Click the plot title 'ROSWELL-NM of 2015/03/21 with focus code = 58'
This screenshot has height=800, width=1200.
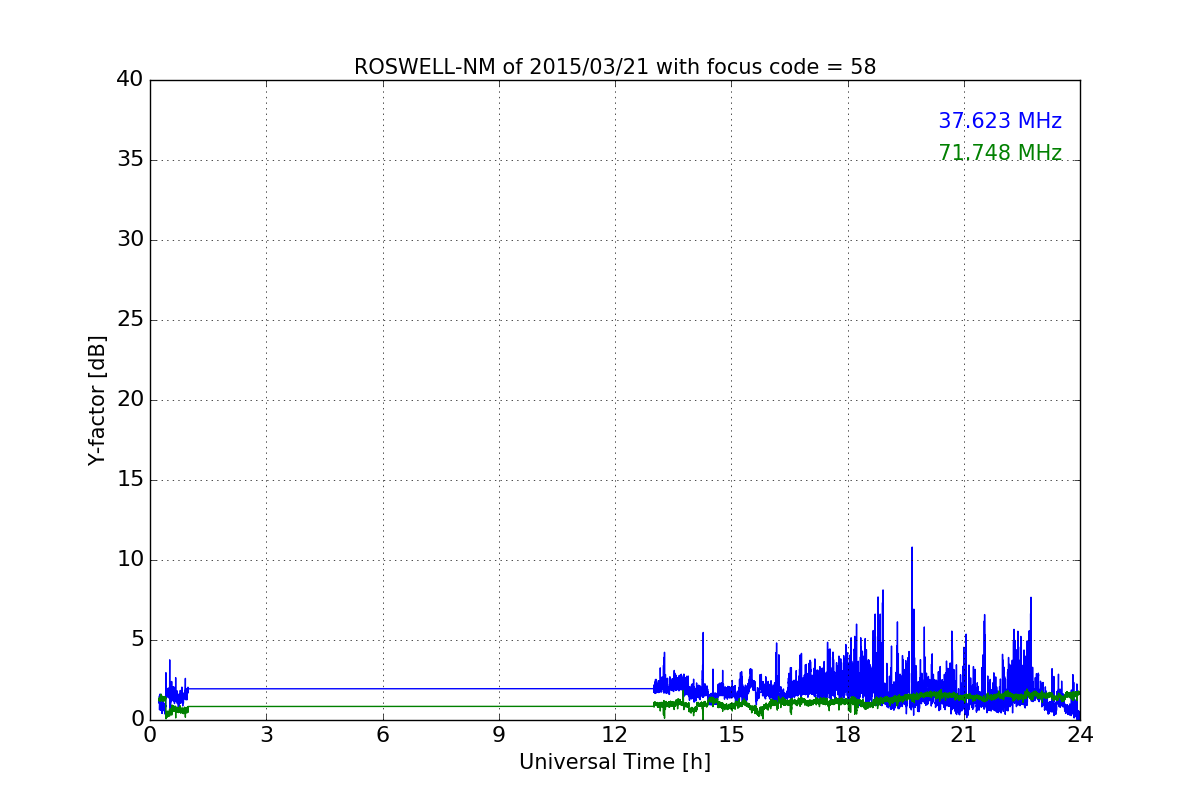pos(615,67)
